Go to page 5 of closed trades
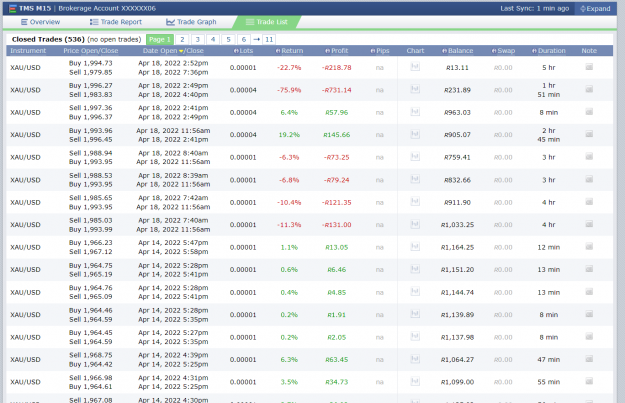Screen dimensions: 625x403 pos(228,39)
